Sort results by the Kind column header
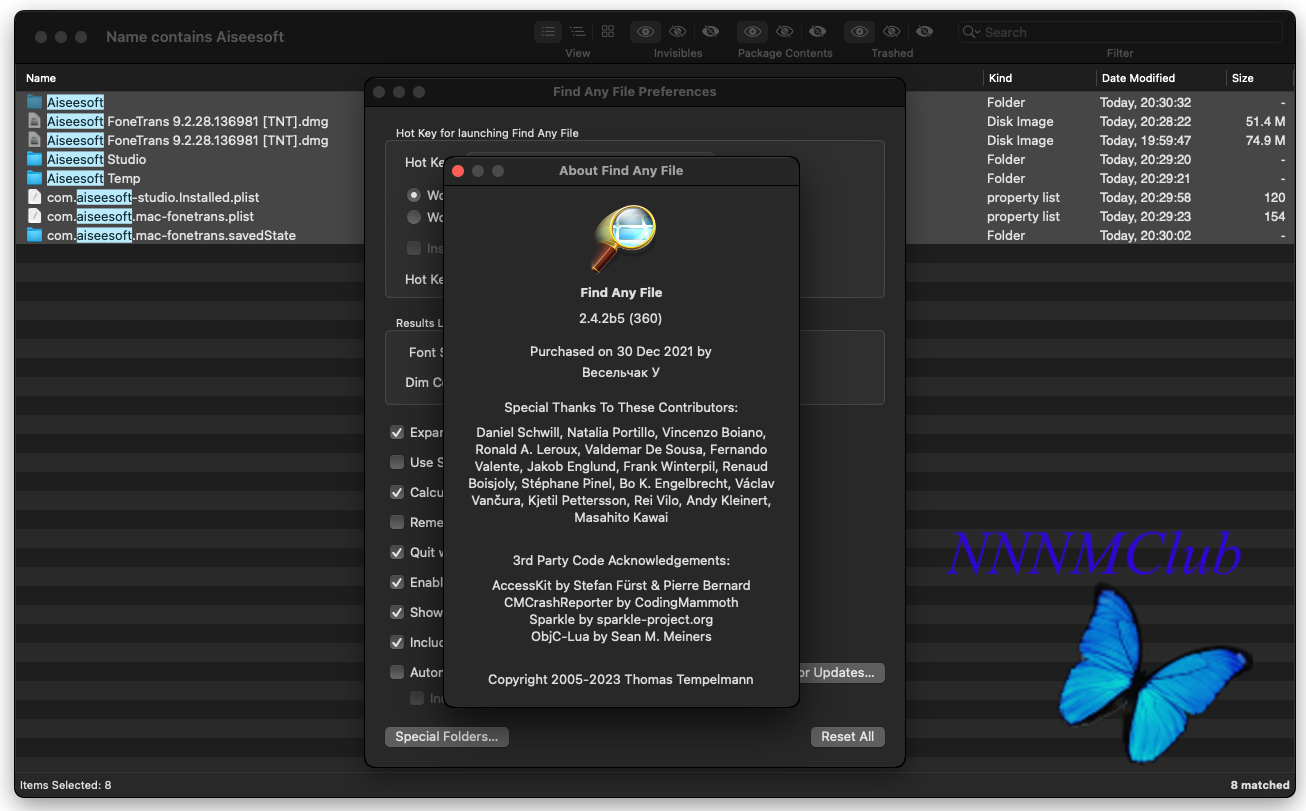 tap(1000, 78)
